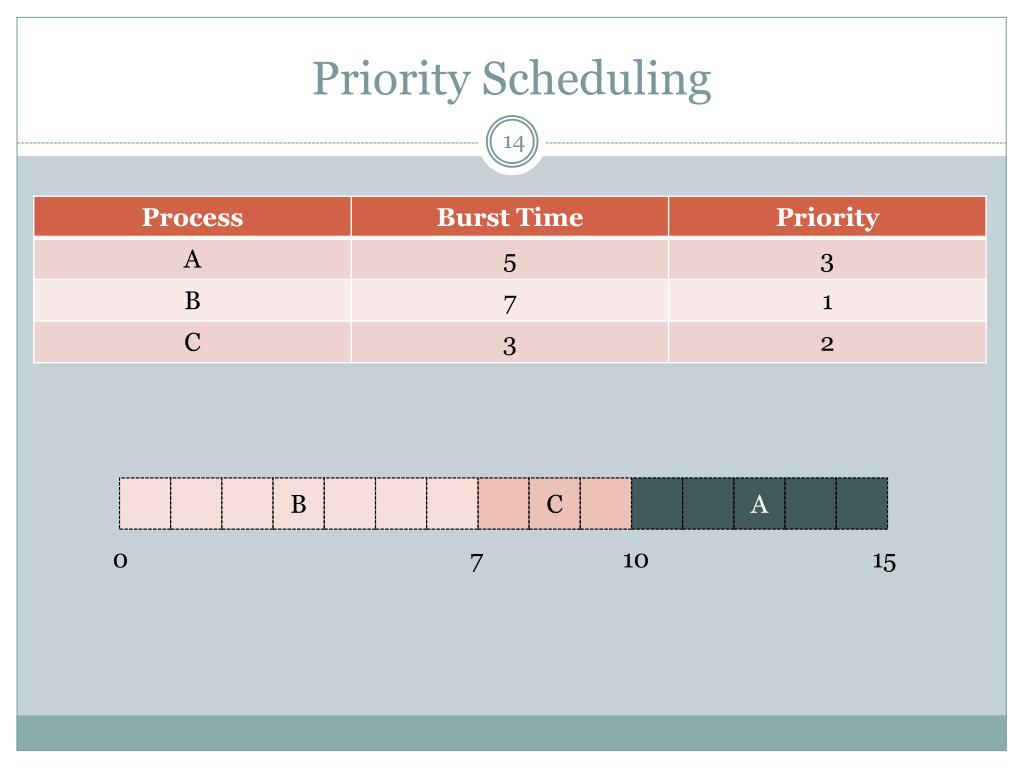Click the priority value 2 cell
Viewport: 1024px width, 768px height.
point(827,342)
